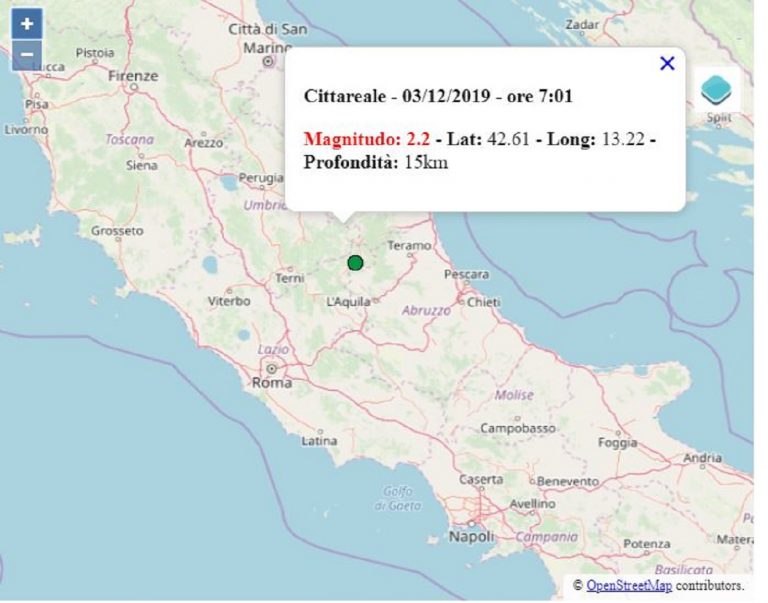
Task: Close the Cittareale earthquake popup
Action: tap(667, 64)
